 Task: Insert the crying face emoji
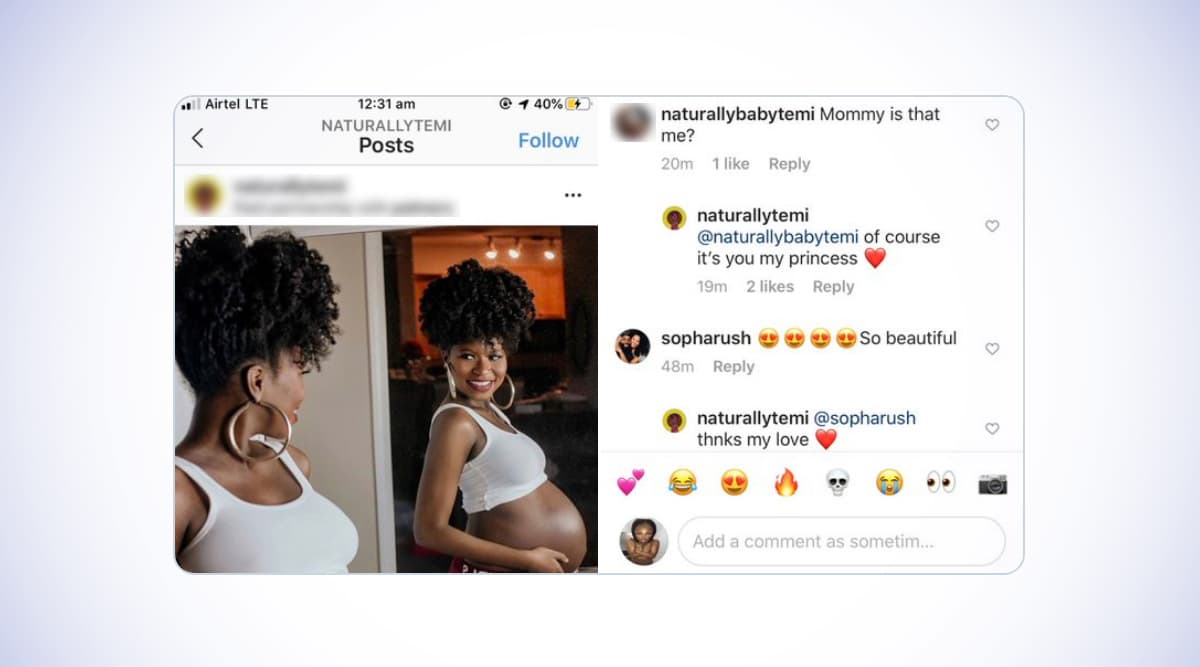889,483
